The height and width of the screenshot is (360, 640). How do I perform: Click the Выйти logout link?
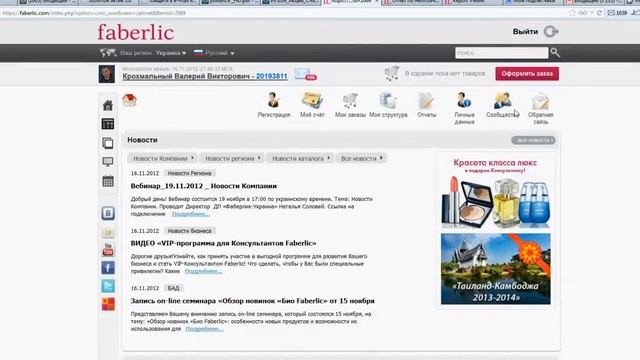tap(525, 31)
